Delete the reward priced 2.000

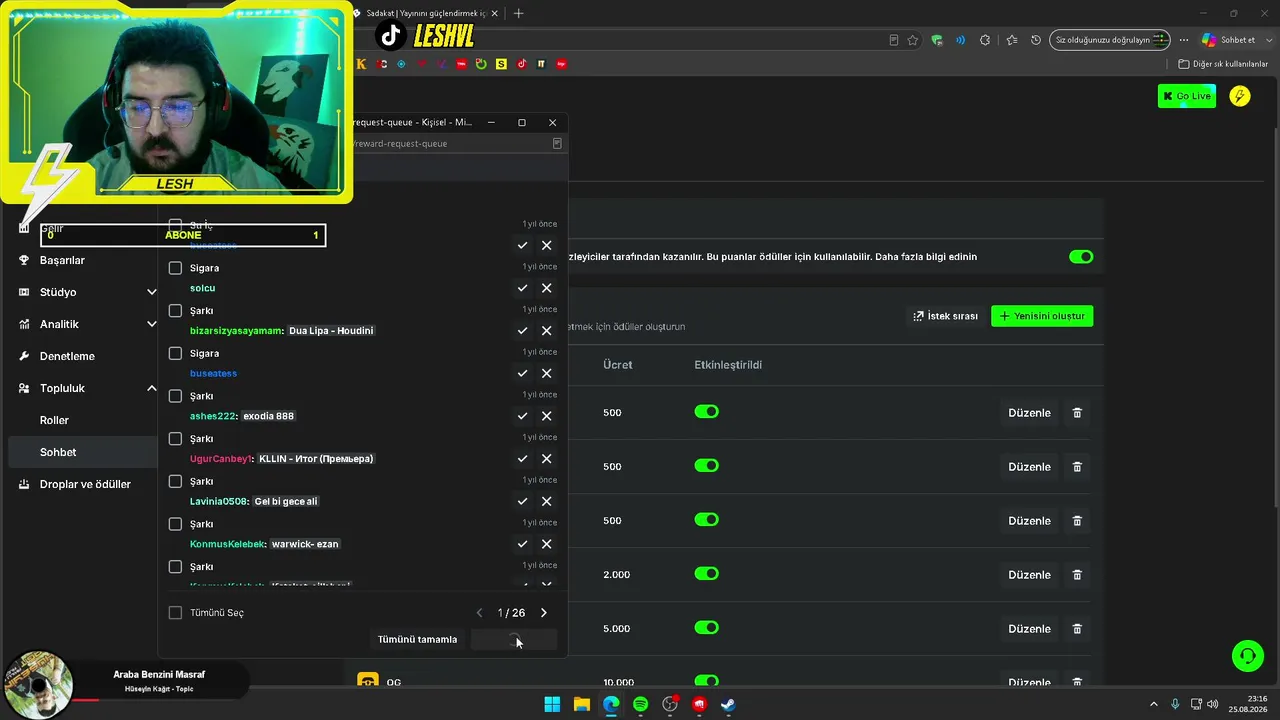1077,575
